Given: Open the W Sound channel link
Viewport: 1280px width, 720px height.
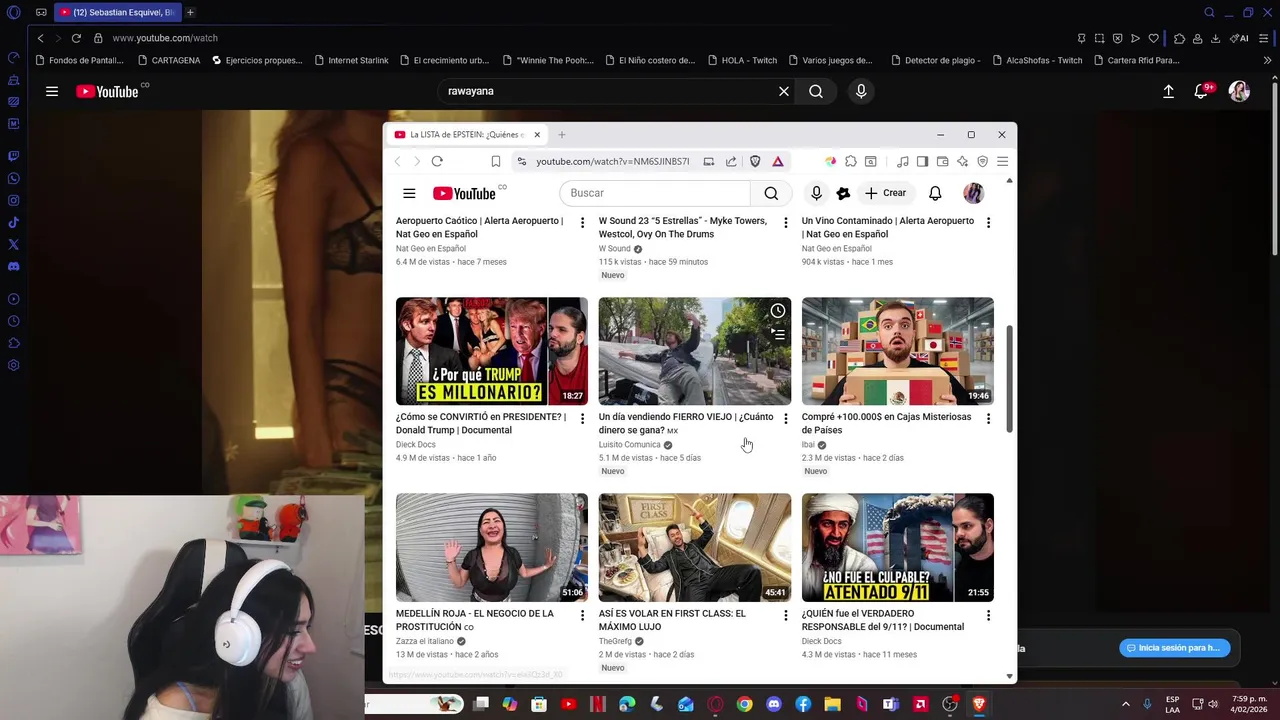Looking at the screenshot, I should (615, 248).
